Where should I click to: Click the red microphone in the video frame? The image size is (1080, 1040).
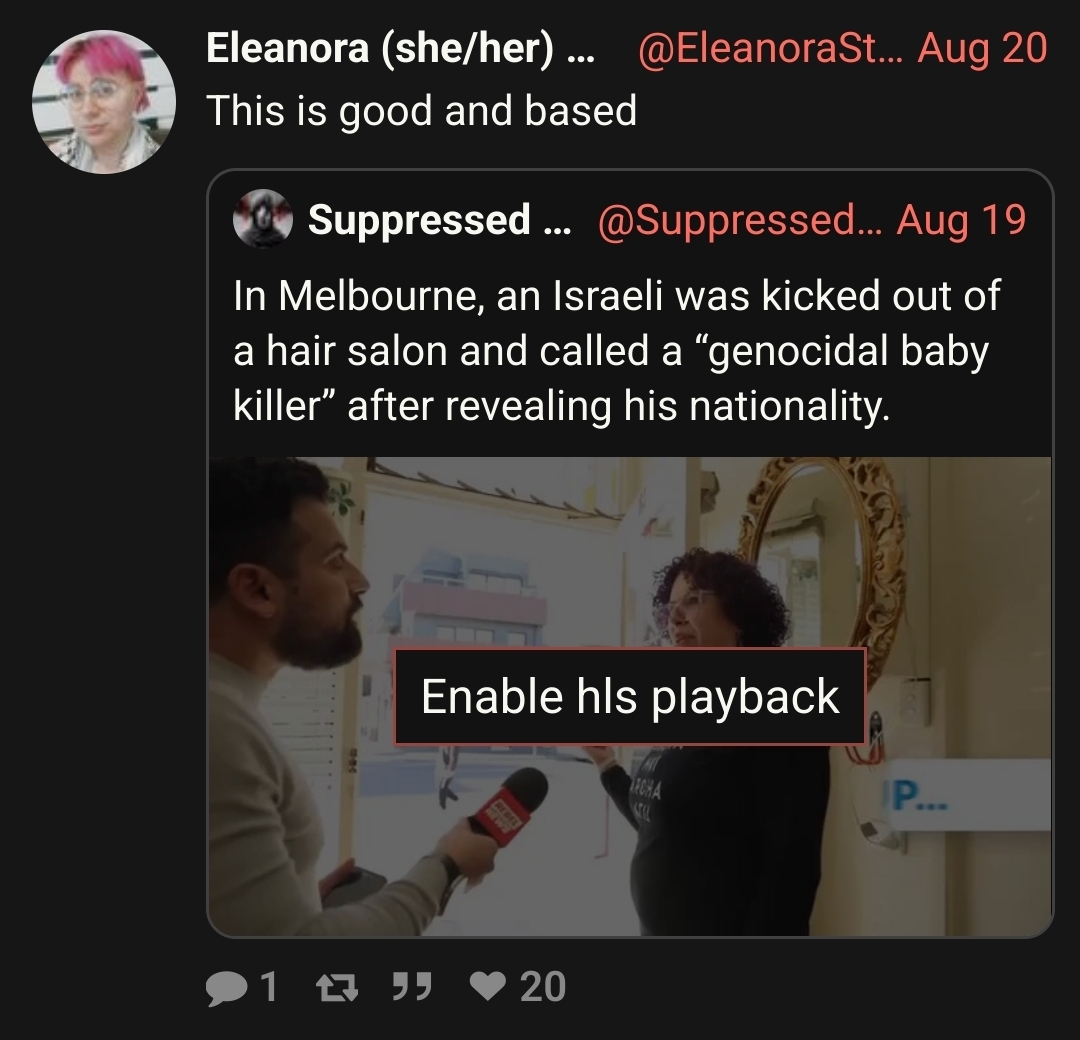coord(508,804)
